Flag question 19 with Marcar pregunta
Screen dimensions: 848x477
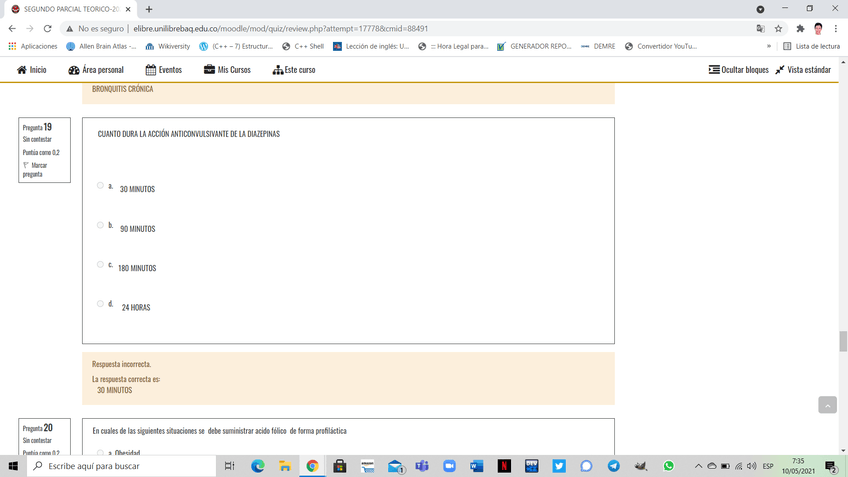coord(35,170)
